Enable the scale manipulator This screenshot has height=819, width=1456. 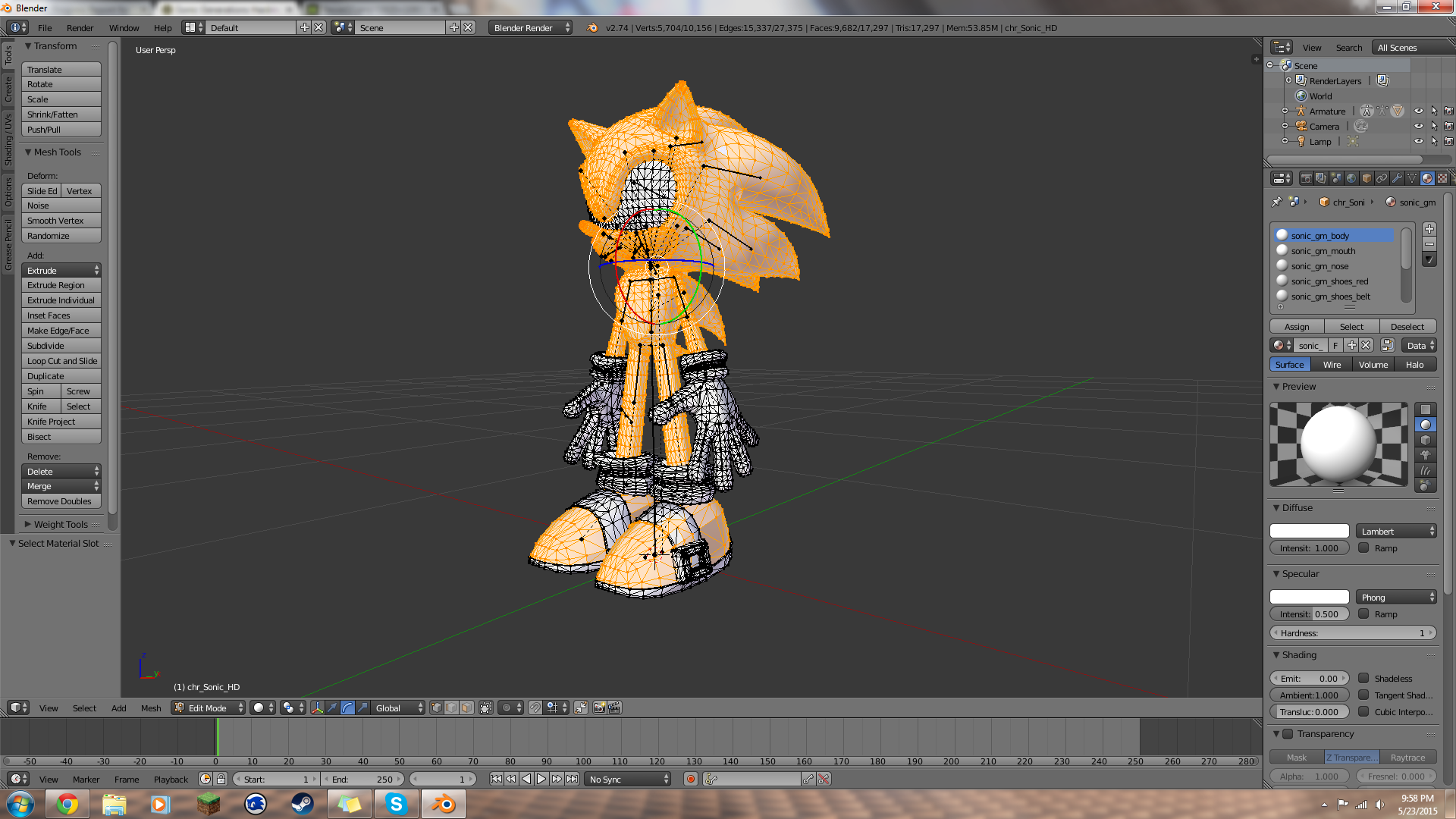coord(362,708)
